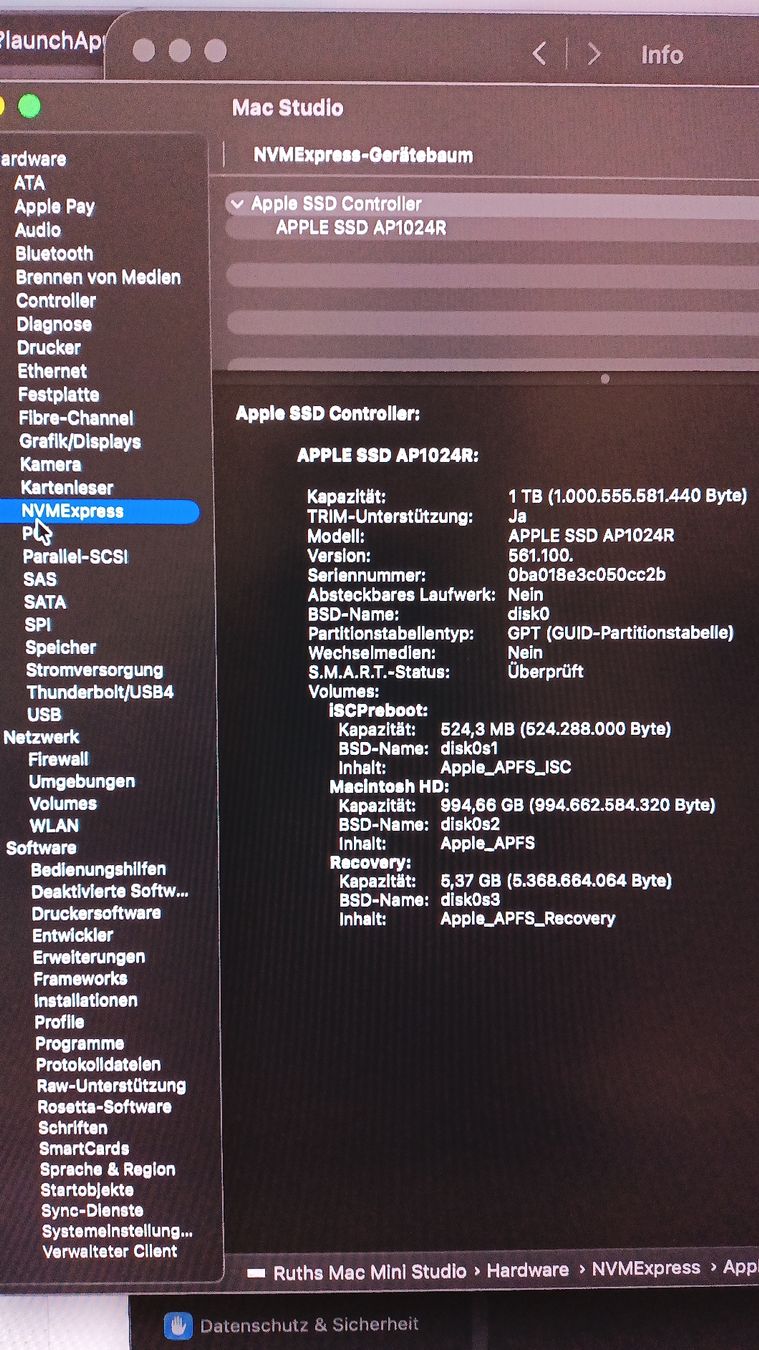Screen dimensions: 759x1350
Task: Select Verwalteter Client entry
Action: tap(110, 1251)
